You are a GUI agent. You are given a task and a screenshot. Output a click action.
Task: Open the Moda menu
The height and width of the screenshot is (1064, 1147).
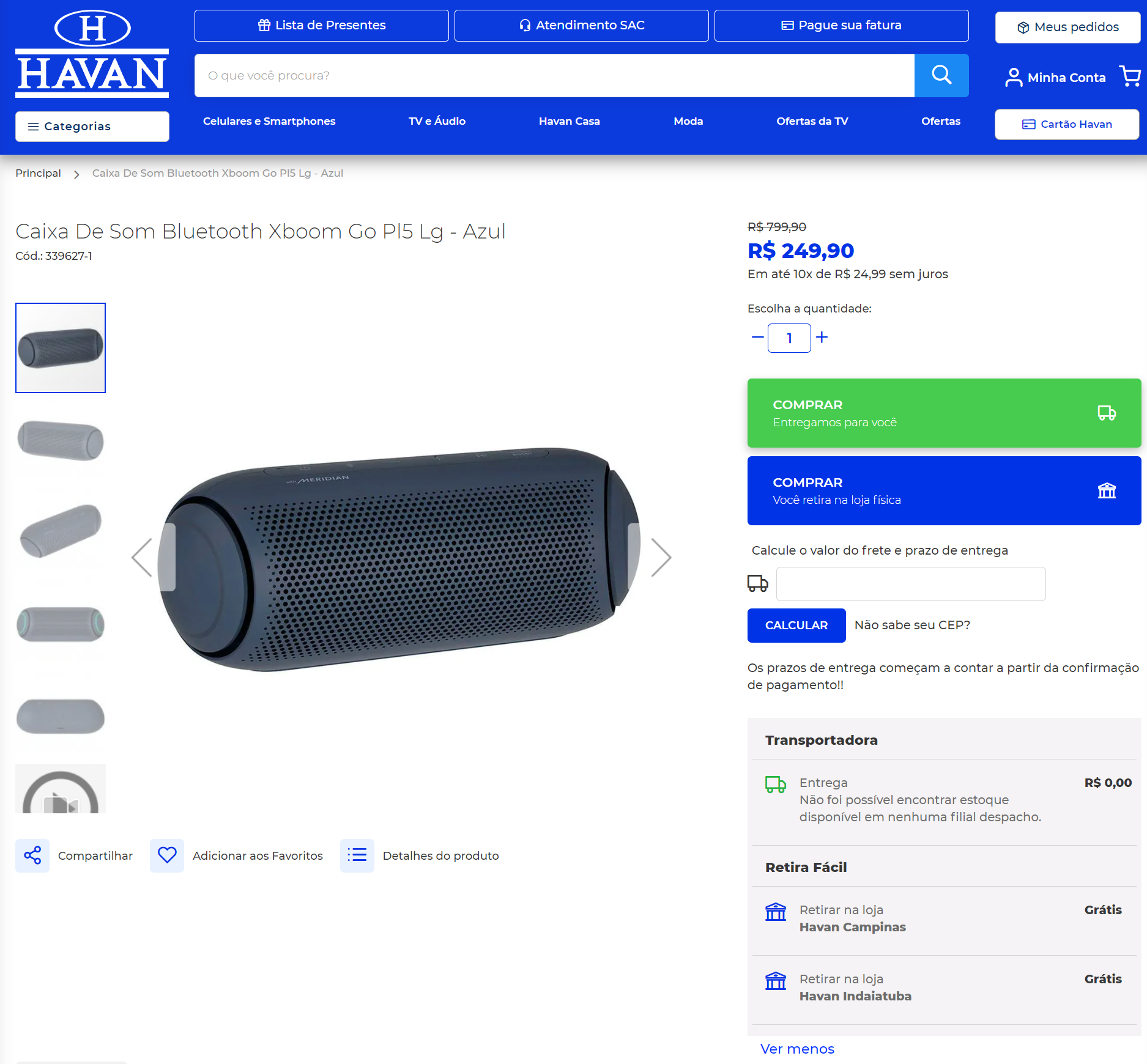[688, 121]
